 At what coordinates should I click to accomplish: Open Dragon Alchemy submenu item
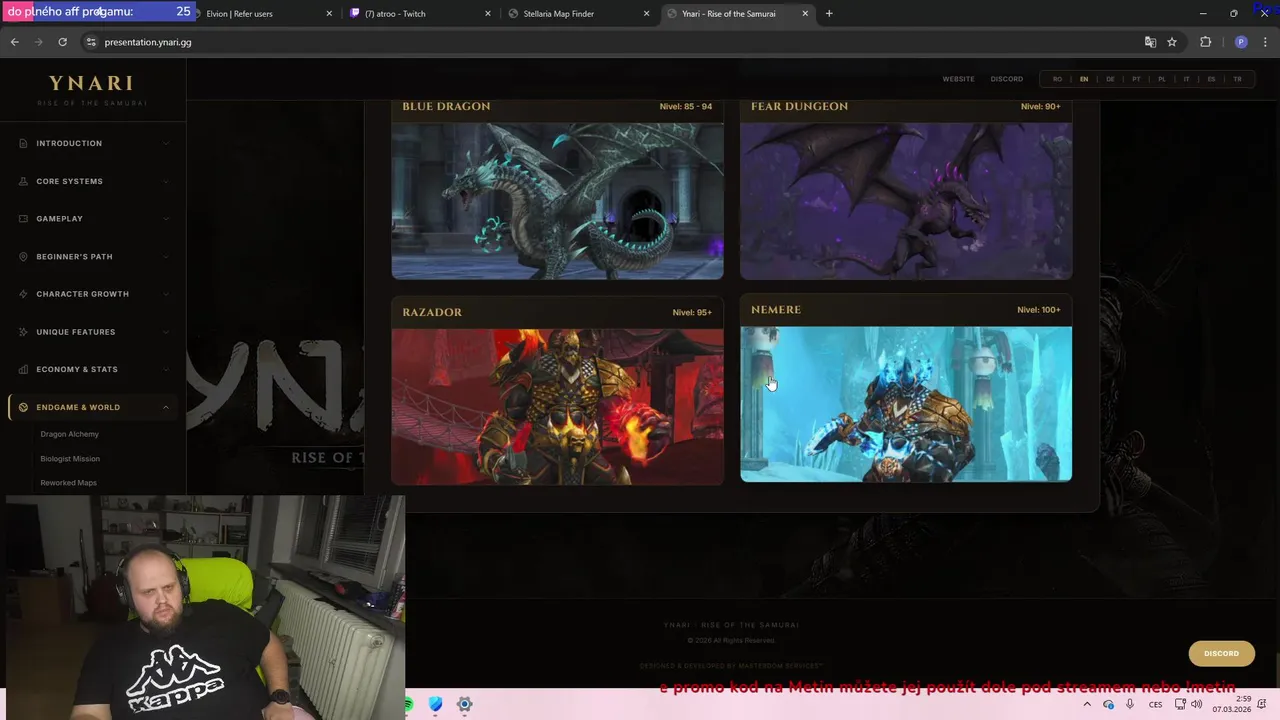[x=69, y=434]
